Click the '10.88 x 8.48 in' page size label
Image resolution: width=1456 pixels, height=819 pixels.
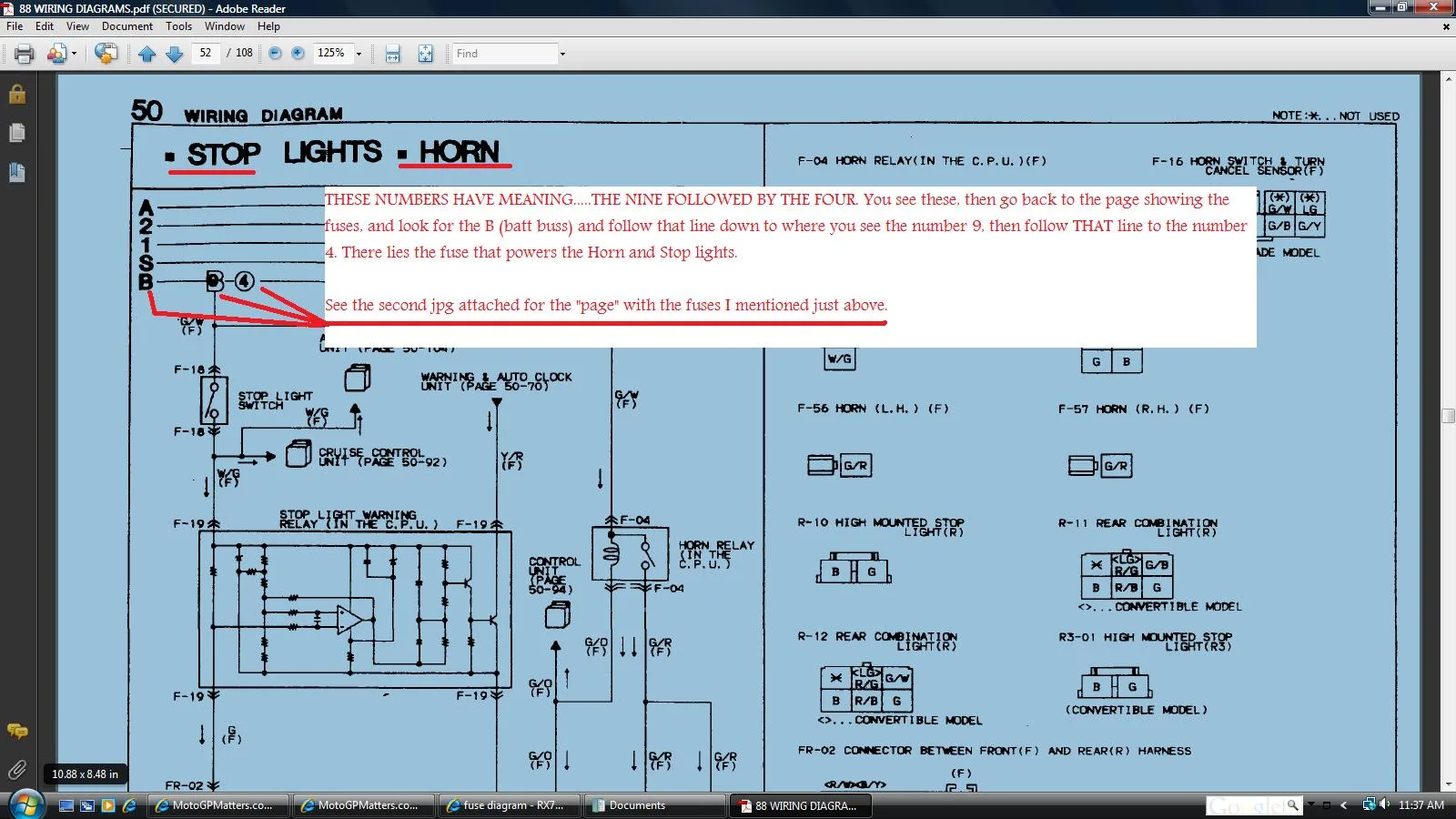click(85, 774)
